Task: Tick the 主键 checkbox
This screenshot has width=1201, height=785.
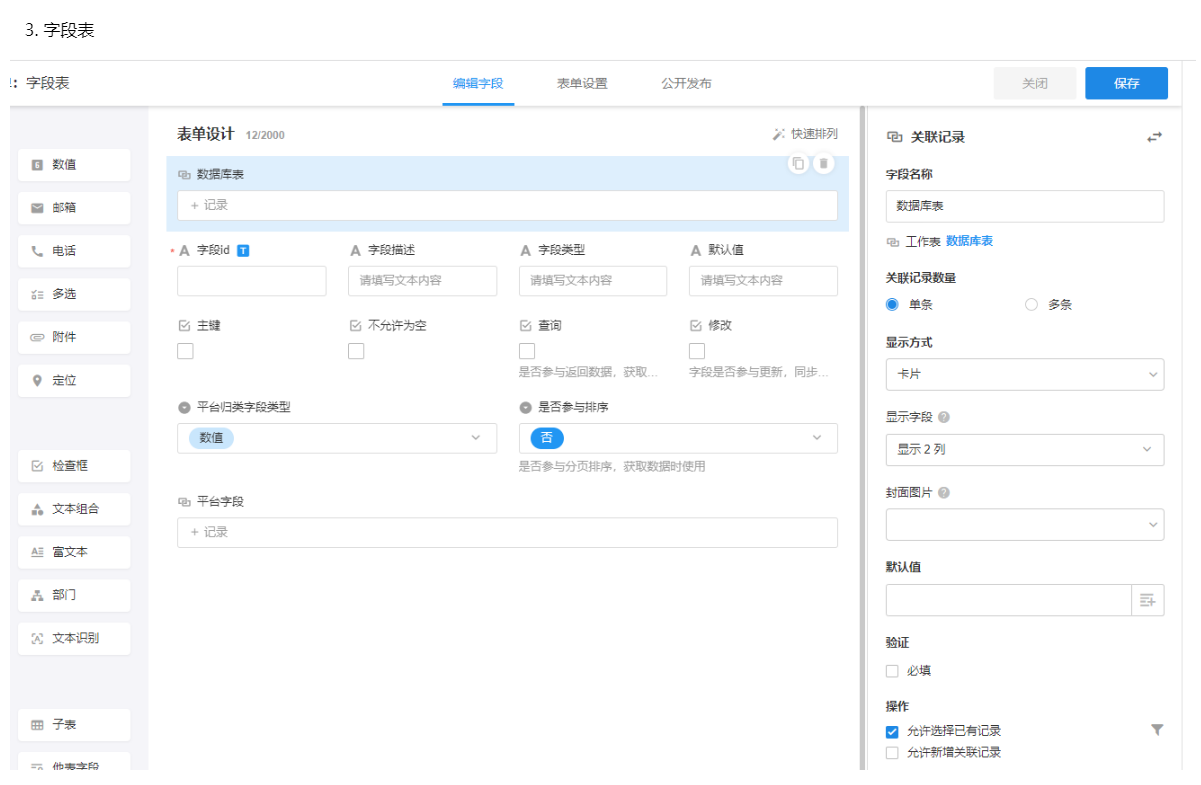Action: pos(185,351)
